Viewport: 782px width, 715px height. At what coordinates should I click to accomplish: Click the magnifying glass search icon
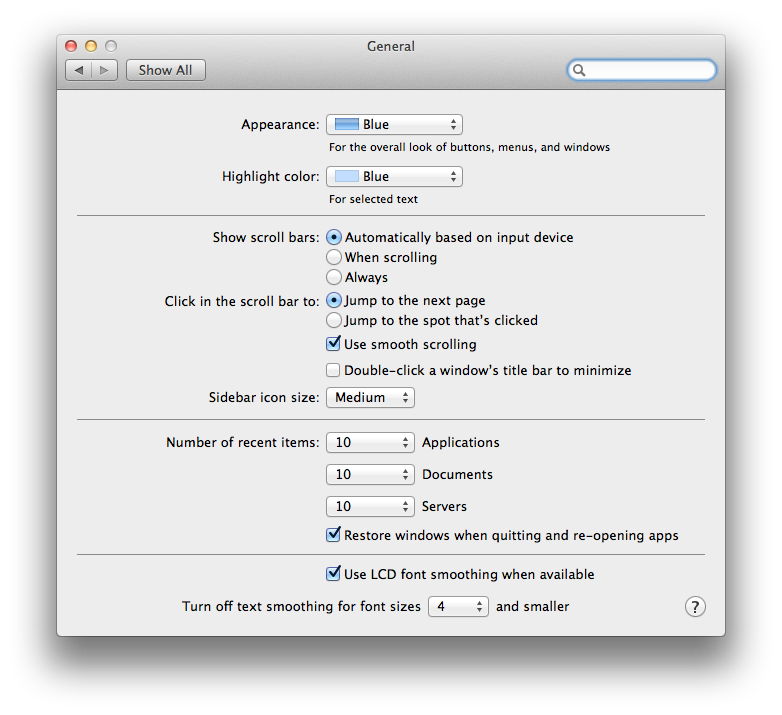(x=579, y=70)
